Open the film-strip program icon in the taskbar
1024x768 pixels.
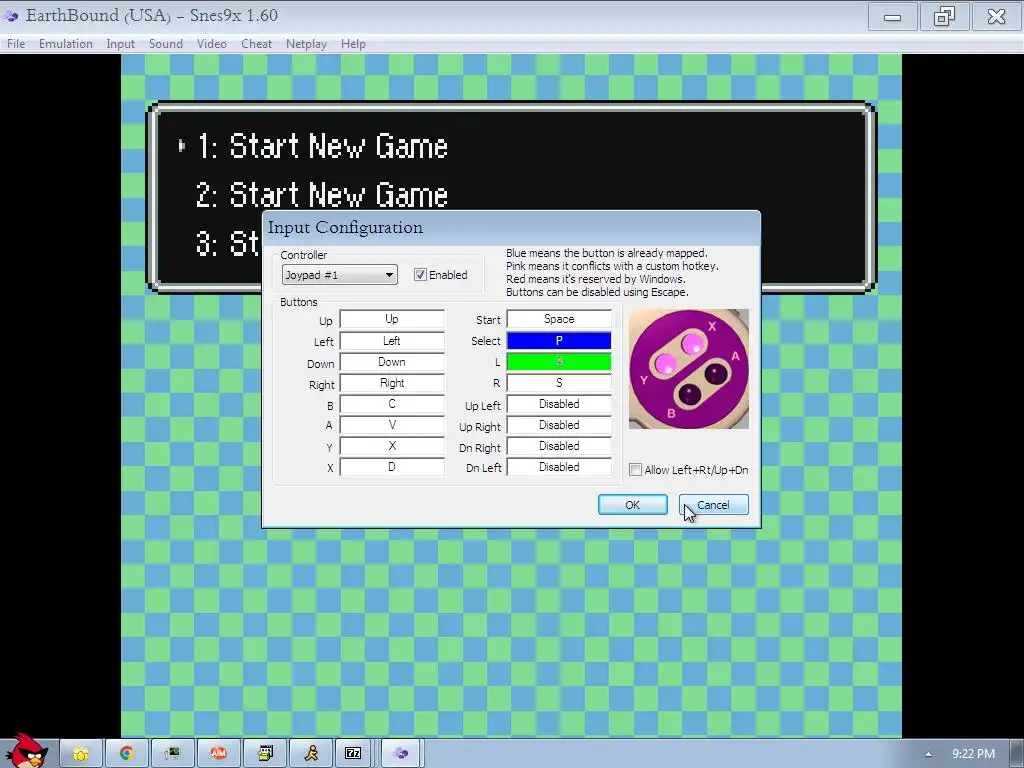point(265,754)
